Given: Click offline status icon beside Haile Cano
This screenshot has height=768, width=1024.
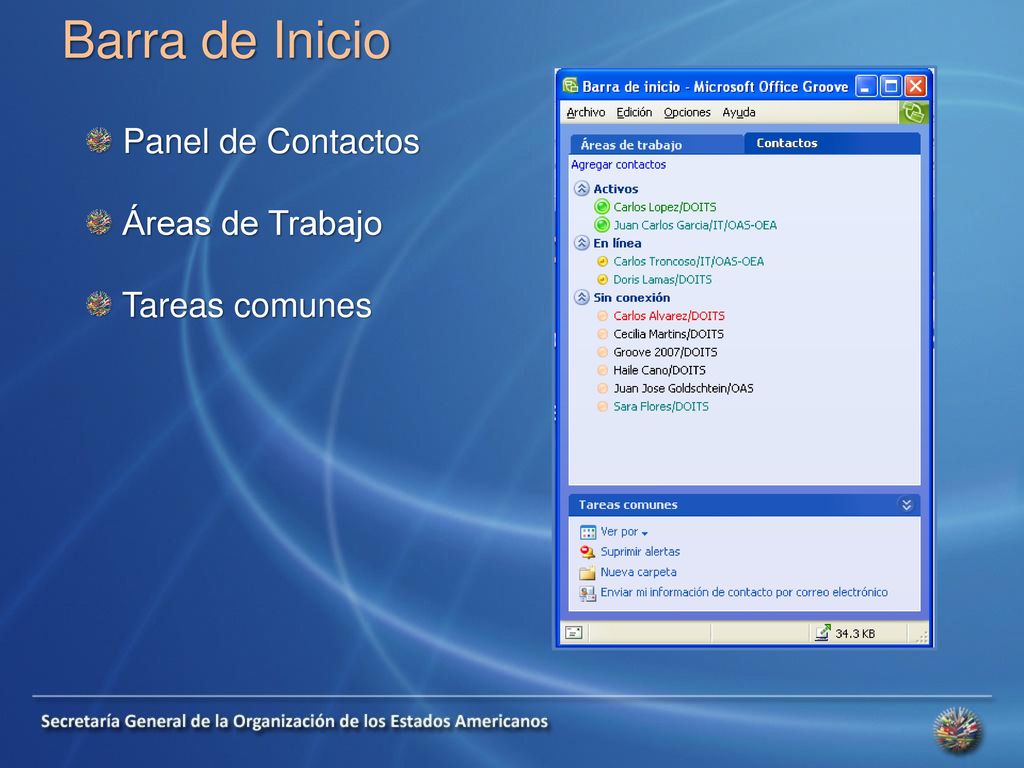Looking at the screenshot, I should pyautogui.click(x=603, y=370).
